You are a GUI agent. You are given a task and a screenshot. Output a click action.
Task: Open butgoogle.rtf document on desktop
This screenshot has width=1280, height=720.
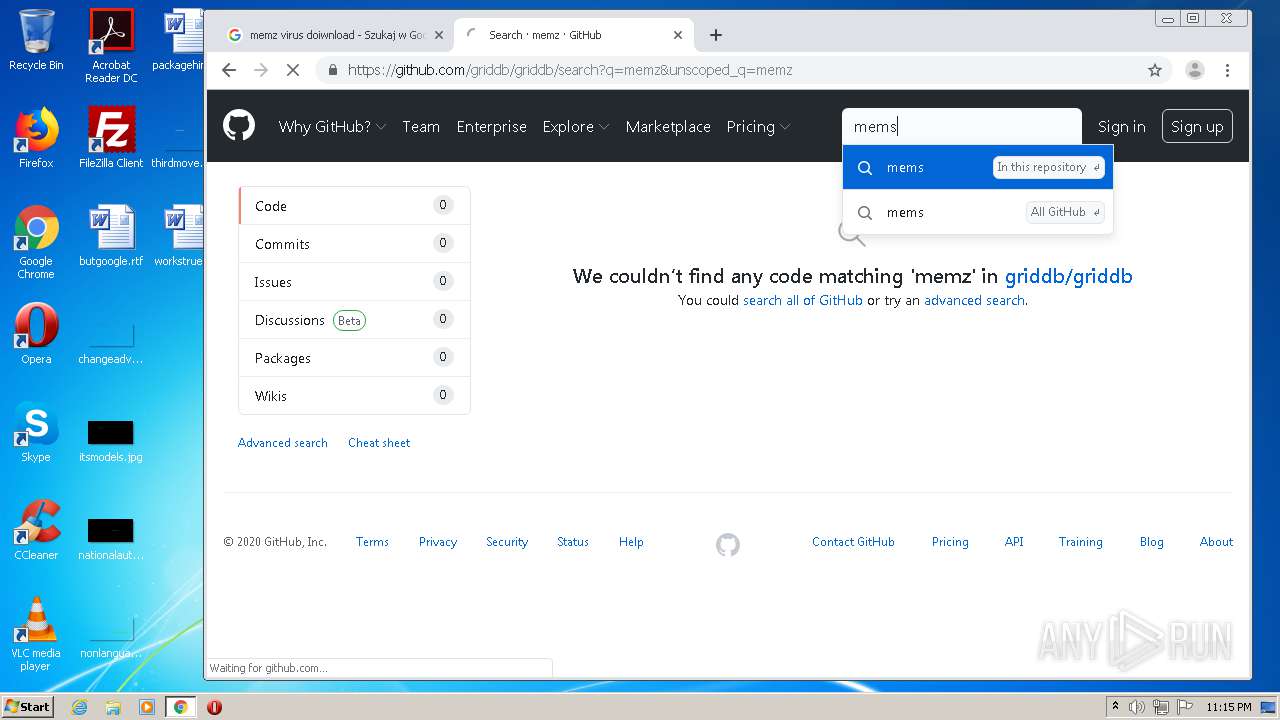tap(111, 236)
